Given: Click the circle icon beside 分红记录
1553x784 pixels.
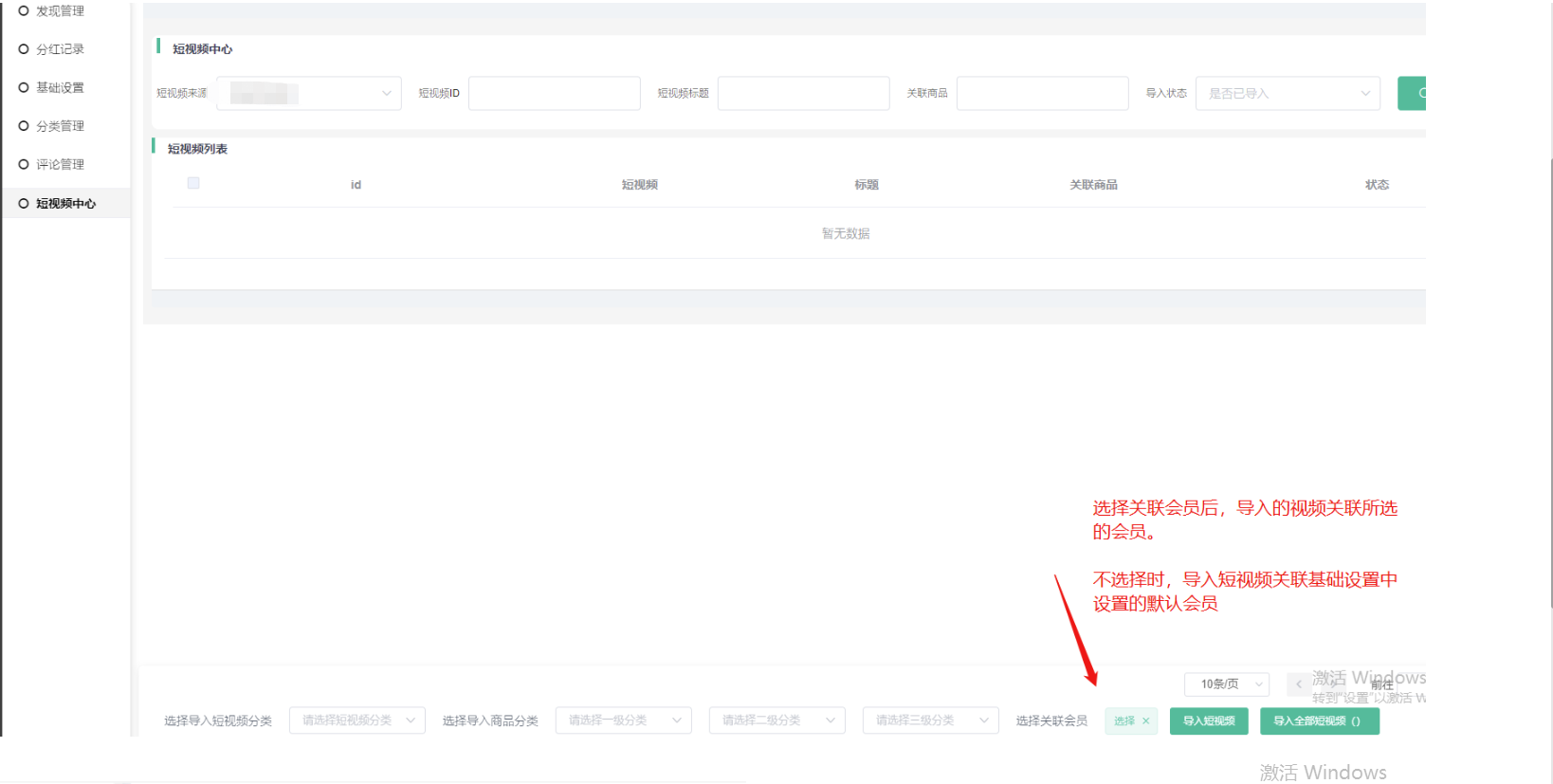Looking at the screenshot, I should [24, 49].
